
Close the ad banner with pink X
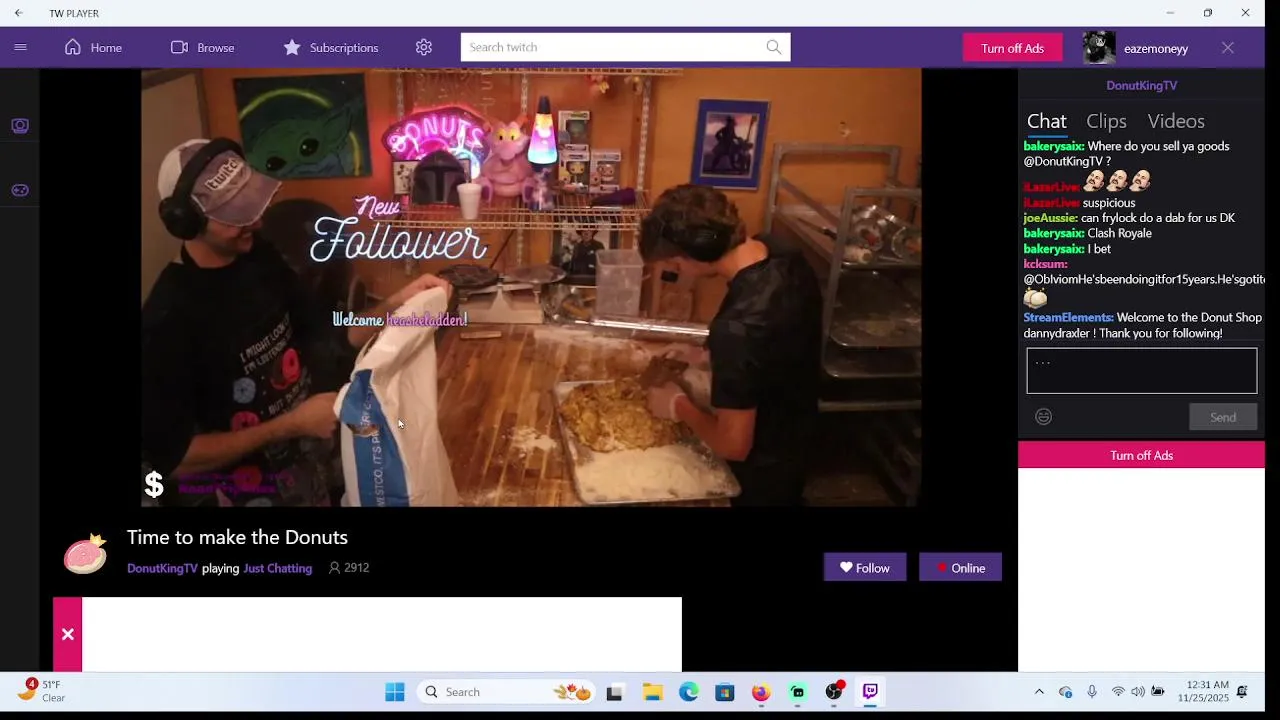pyautogui.click(x=67, y=634)
